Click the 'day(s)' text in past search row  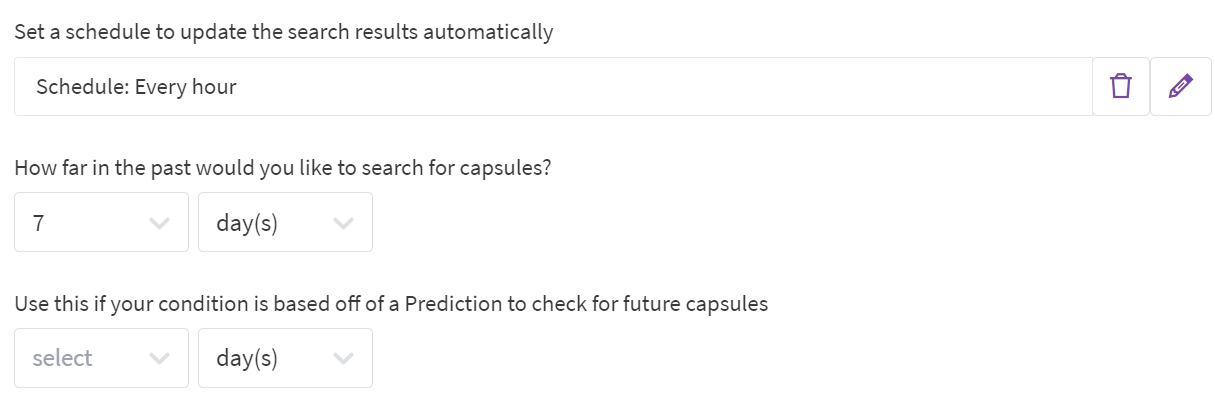(246, 223)
